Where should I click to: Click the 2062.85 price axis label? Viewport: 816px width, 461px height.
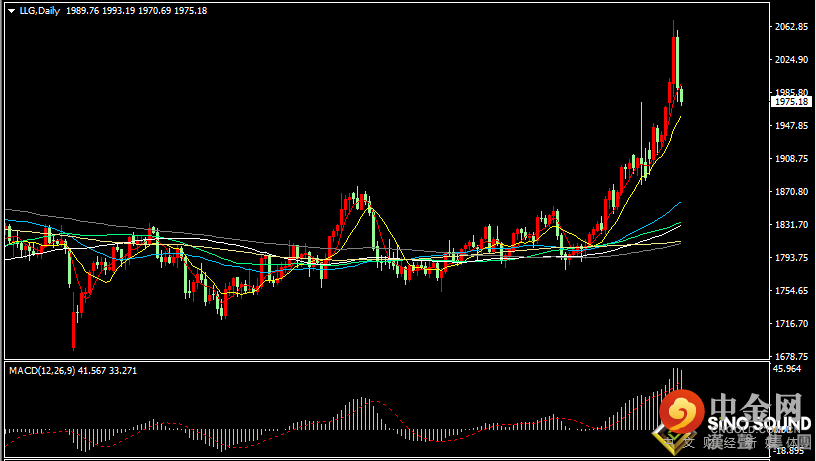(791, 27)
